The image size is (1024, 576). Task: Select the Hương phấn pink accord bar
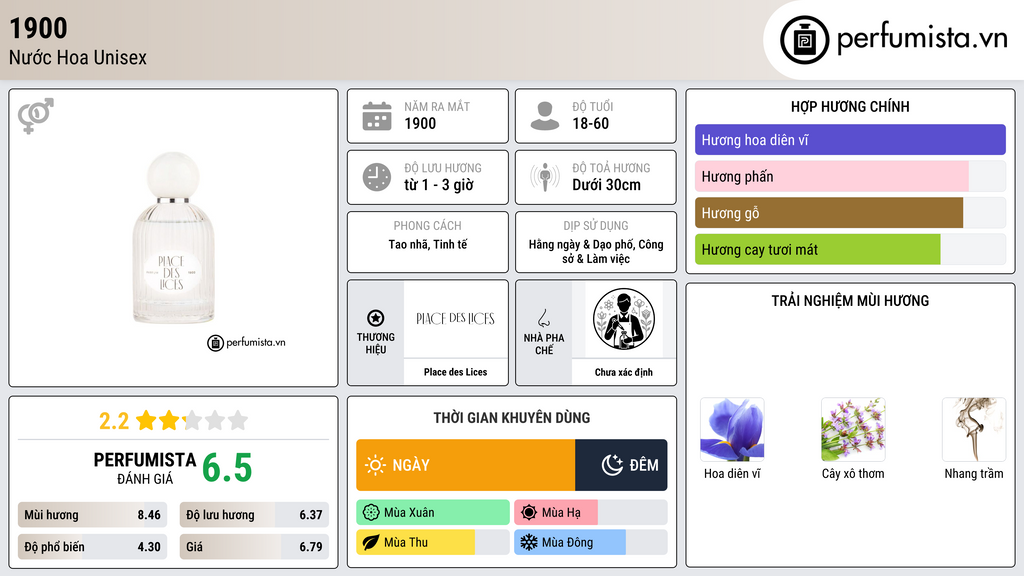[850, 176]
